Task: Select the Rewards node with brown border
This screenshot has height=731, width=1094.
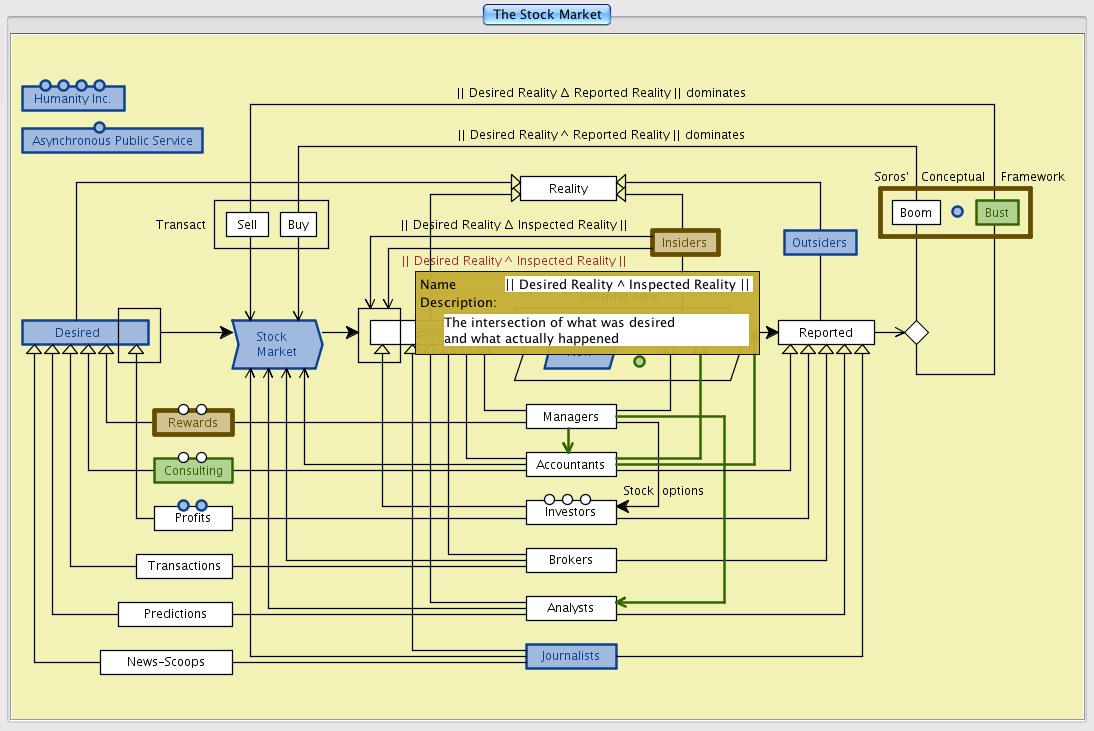Action: click(x=193, y=423)
